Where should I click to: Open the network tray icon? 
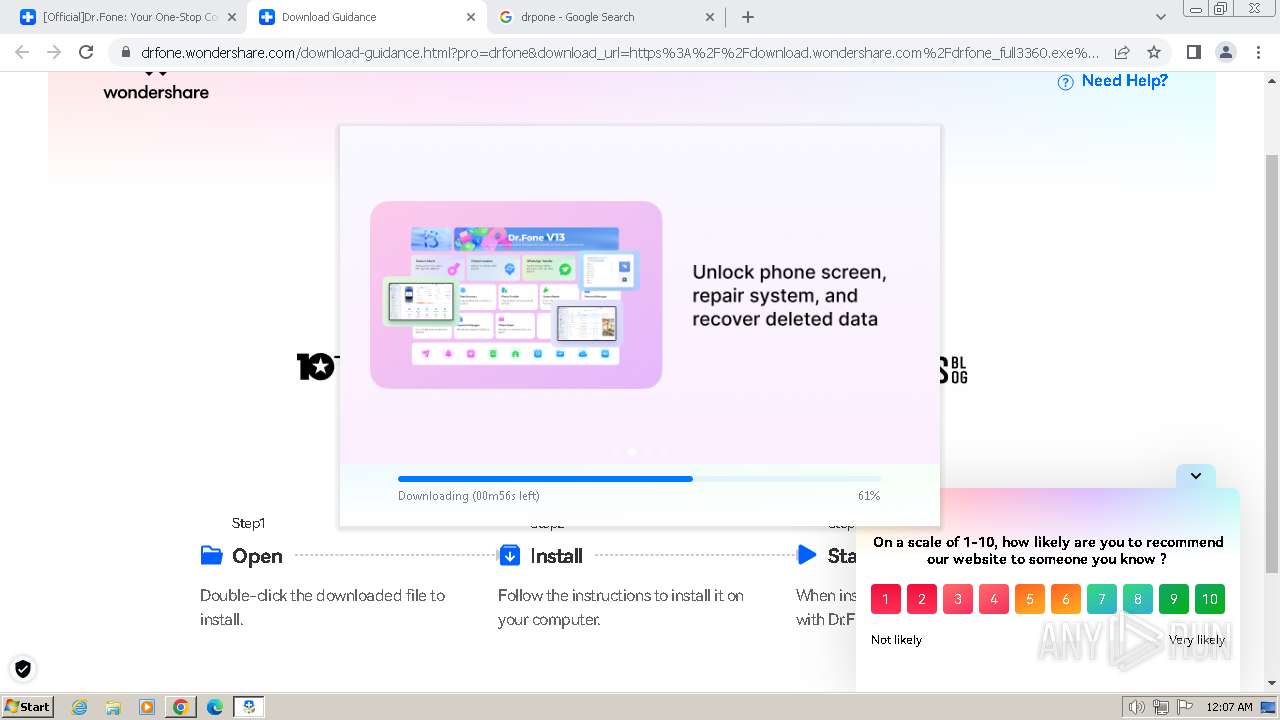pos(1161,707)
